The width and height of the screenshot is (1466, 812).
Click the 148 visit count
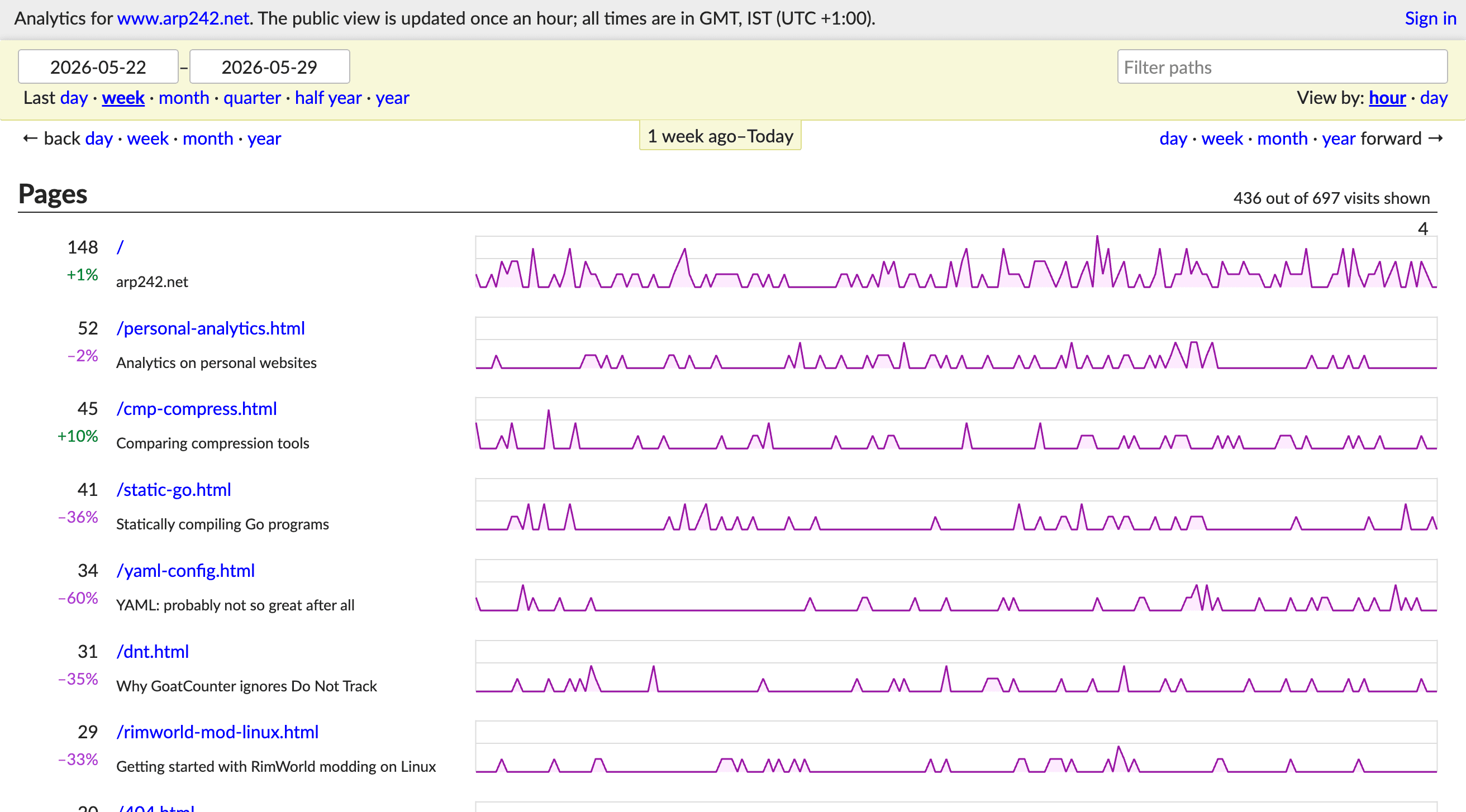point(83,247)
